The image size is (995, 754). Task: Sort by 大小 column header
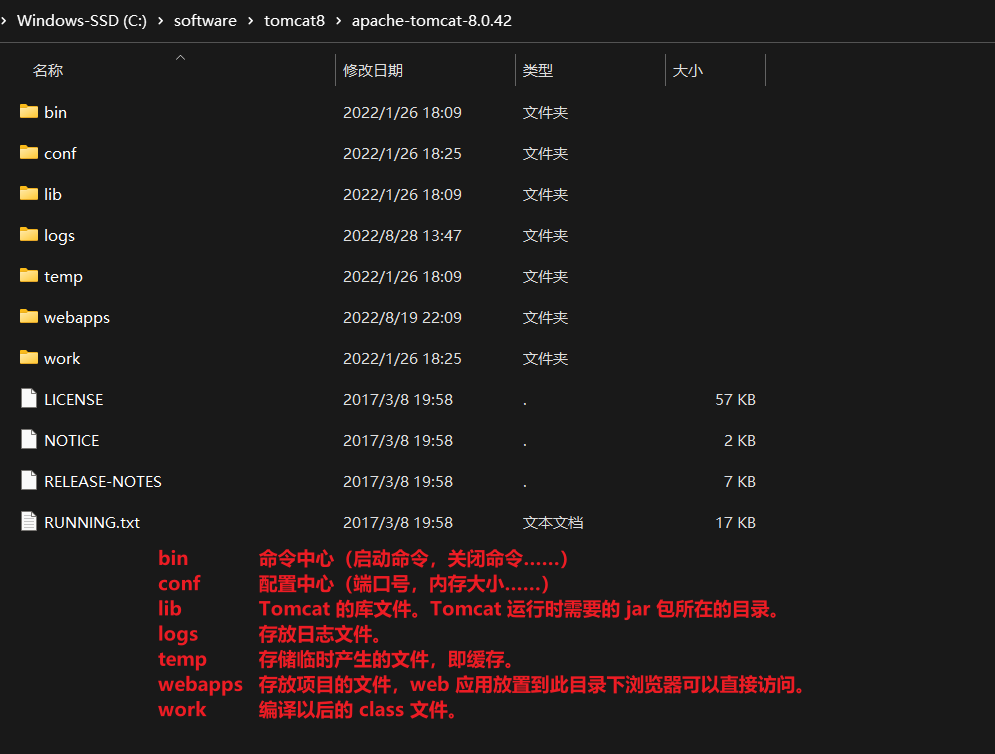click(x=687, y=70)
